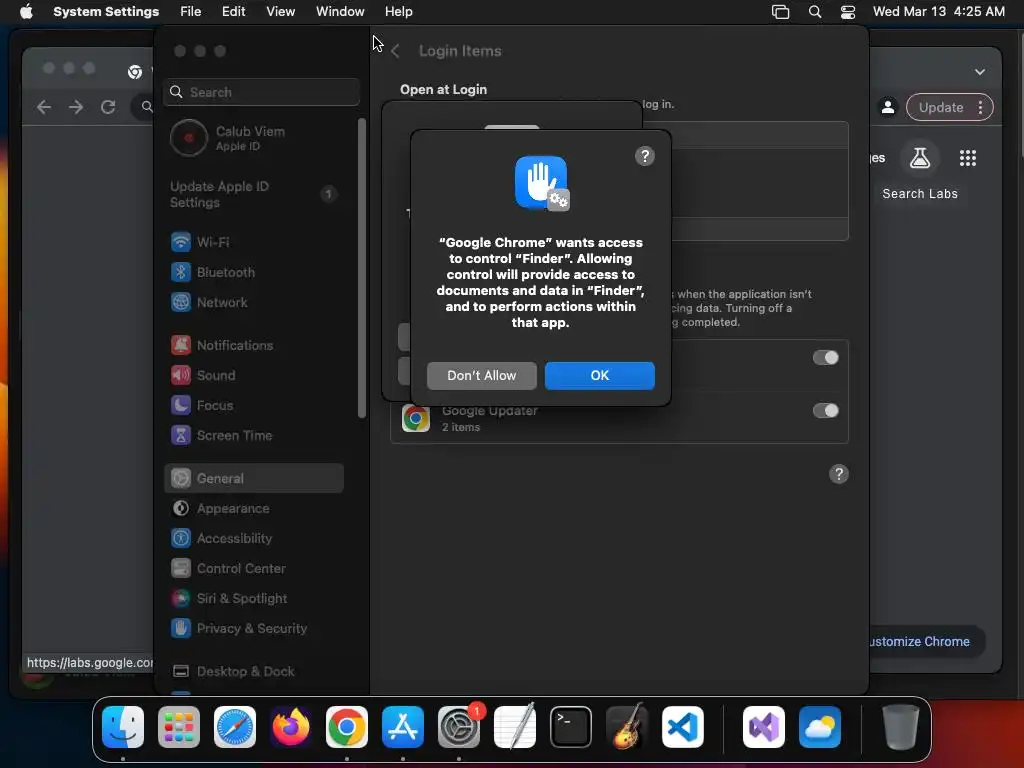Click OK in the Finder access dialog
The height and width of the screenshot is (768, 1024).
point(600,376)
